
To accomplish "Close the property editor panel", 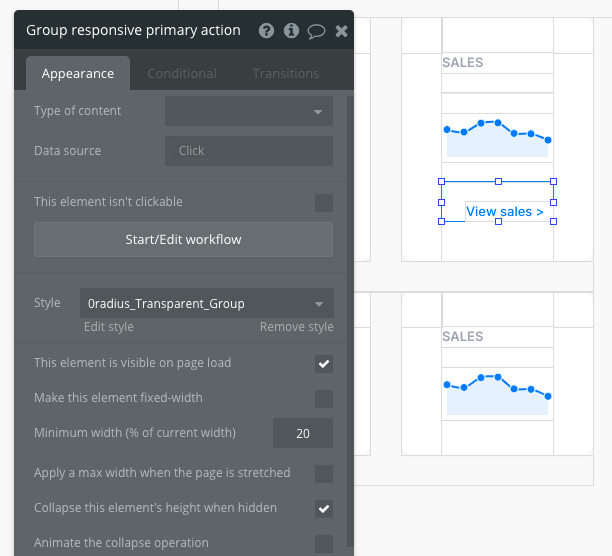I will point(342,31).
